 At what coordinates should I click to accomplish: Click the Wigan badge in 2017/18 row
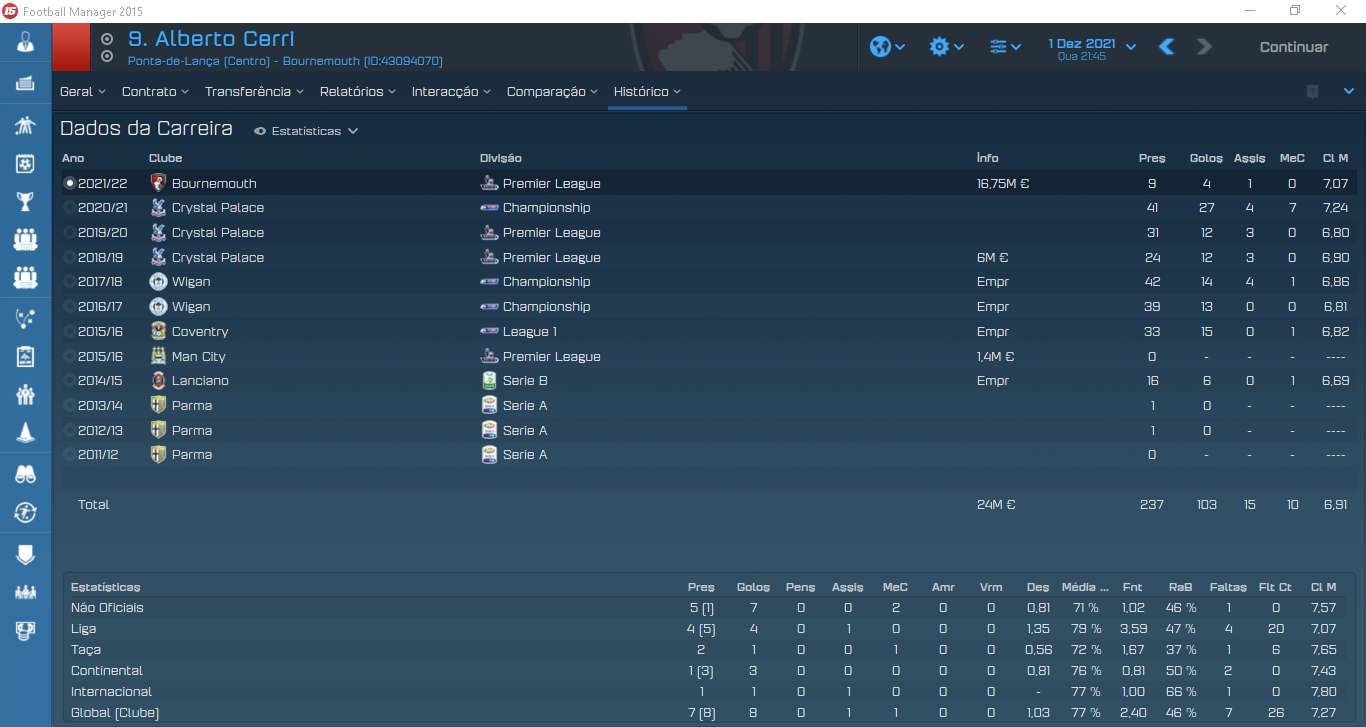tap(157, 282)
